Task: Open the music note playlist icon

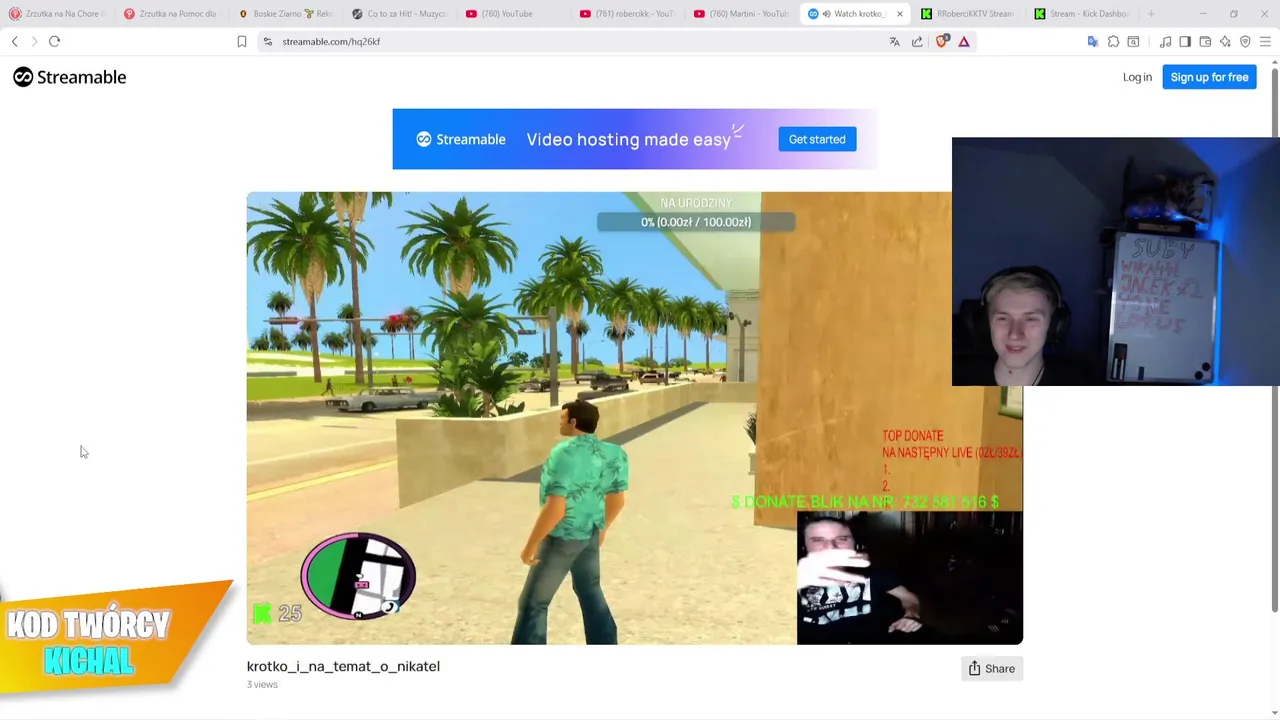Action: [x=1166, y=41]
